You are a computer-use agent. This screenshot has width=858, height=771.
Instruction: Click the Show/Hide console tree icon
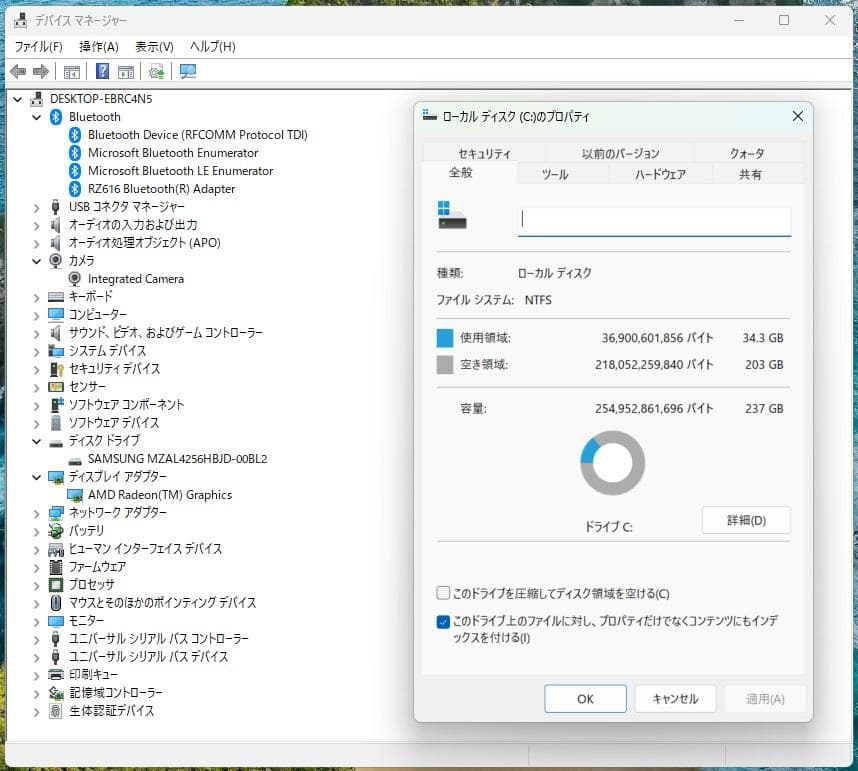(70, 71)
